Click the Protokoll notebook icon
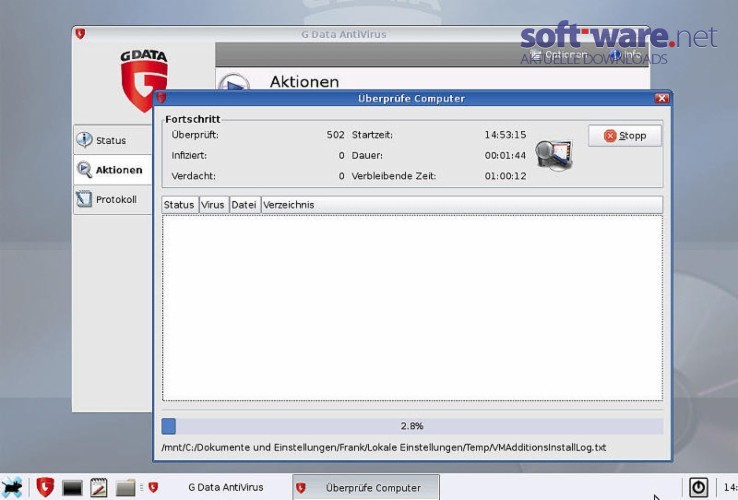Screen dimensions: 738x500 (84, 199)
